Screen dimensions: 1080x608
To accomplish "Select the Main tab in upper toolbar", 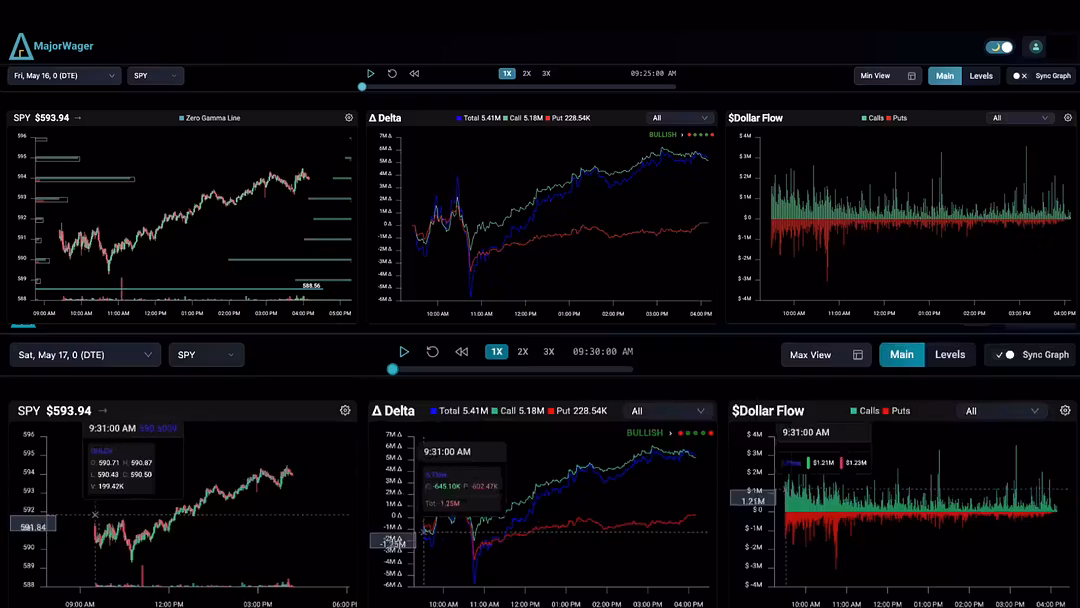I will (x=944, y=76).
